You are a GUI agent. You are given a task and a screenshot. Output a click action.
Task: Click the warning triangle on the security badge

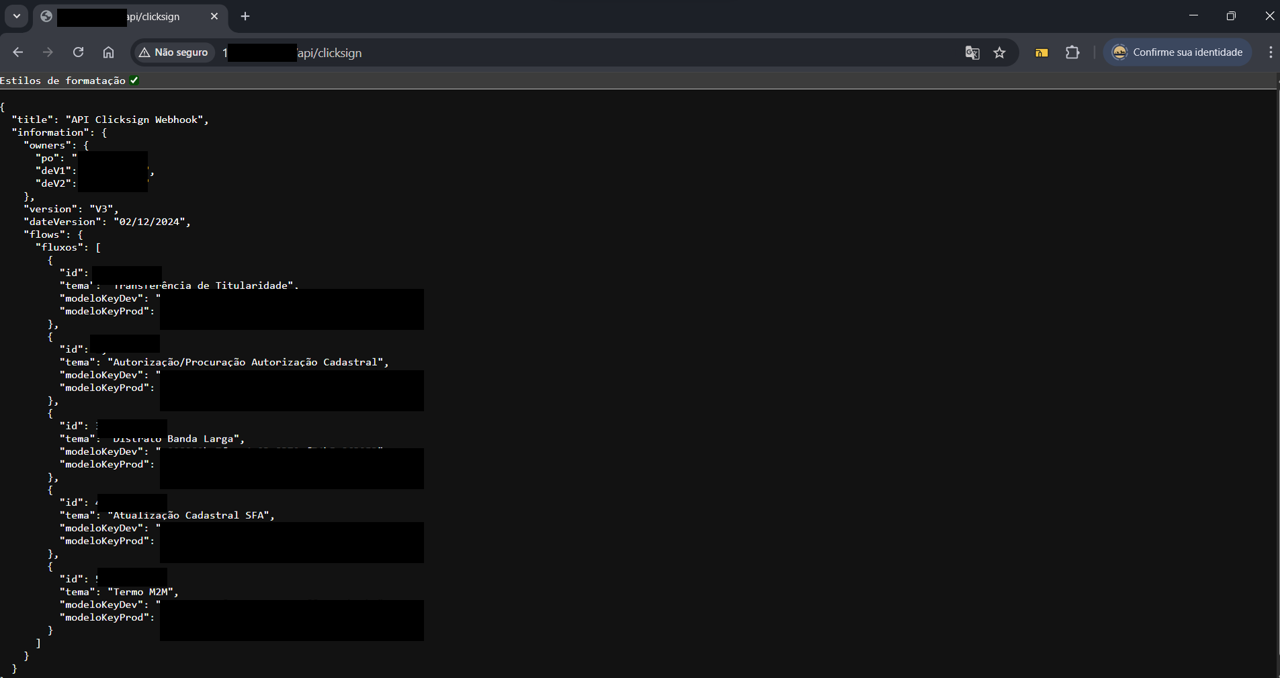pyautogui.click(x=146, y=52)
